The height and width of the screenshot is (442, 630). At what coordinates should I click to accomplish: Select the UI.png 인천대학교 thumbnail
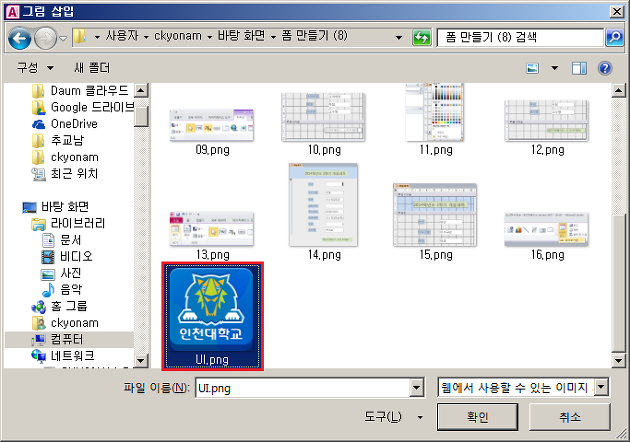212,316
